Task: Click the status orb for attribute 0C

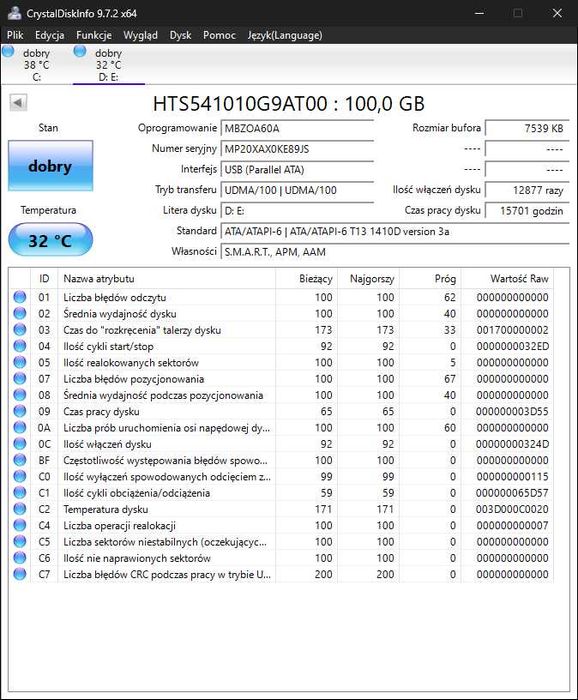Action: pos(20,444)
